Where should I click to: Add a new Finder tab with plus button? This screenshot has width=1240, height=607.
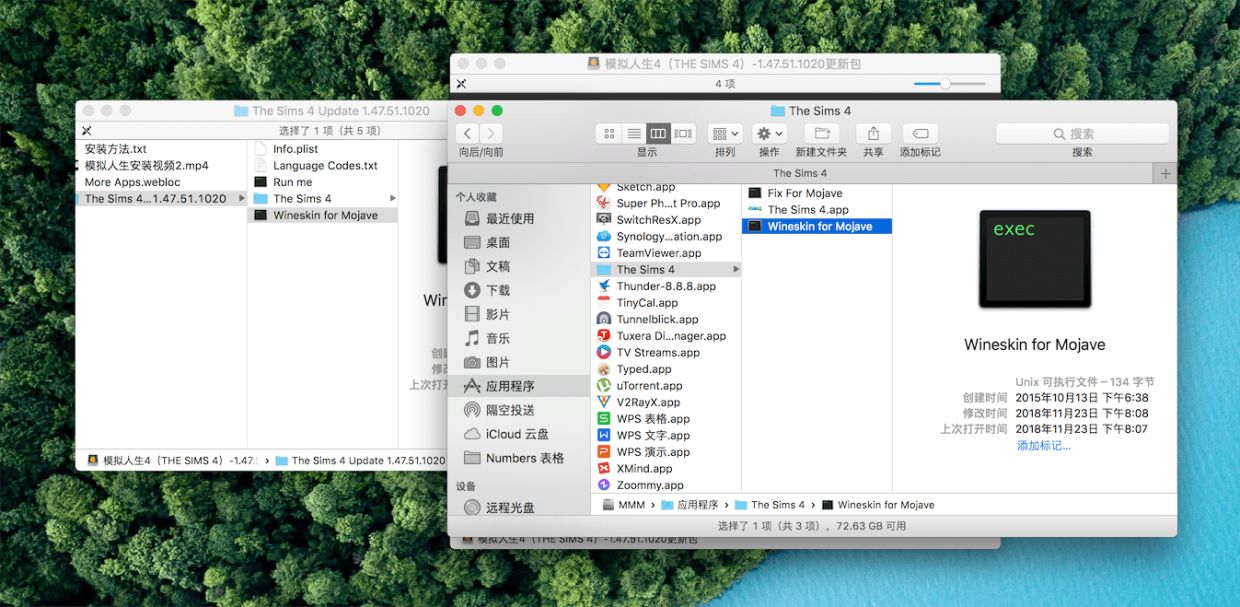pyautogui.click(x=1164, y=173)
